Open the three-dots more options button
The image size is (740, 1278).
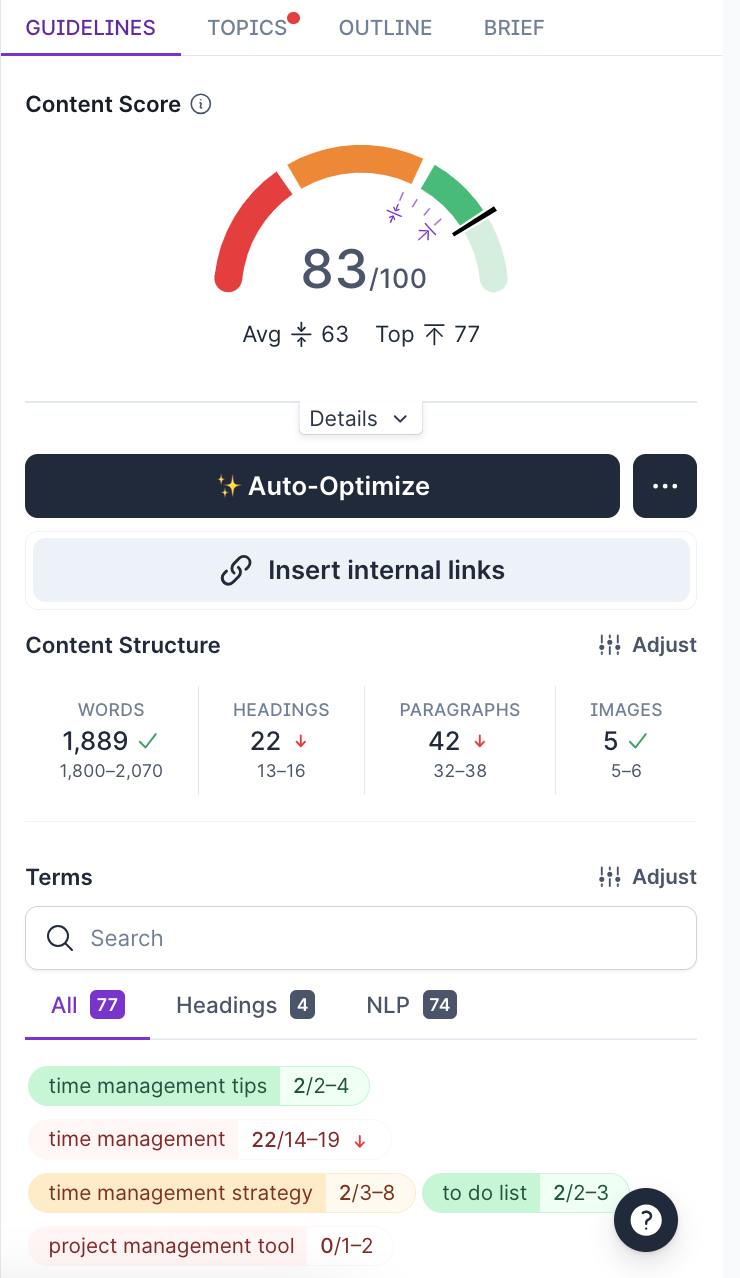tap(665, 486)
